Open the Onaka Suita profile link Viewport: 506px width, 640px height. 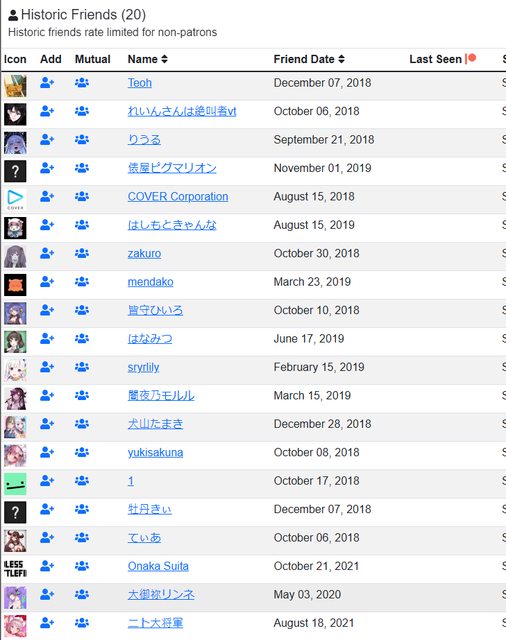pyautogui.click(x=158, y=566)
